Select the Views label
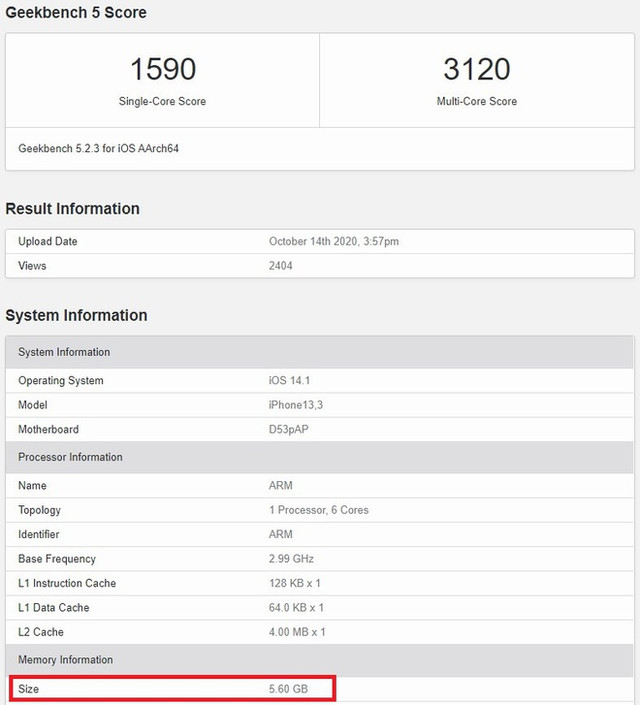 (x=32, y=266)
